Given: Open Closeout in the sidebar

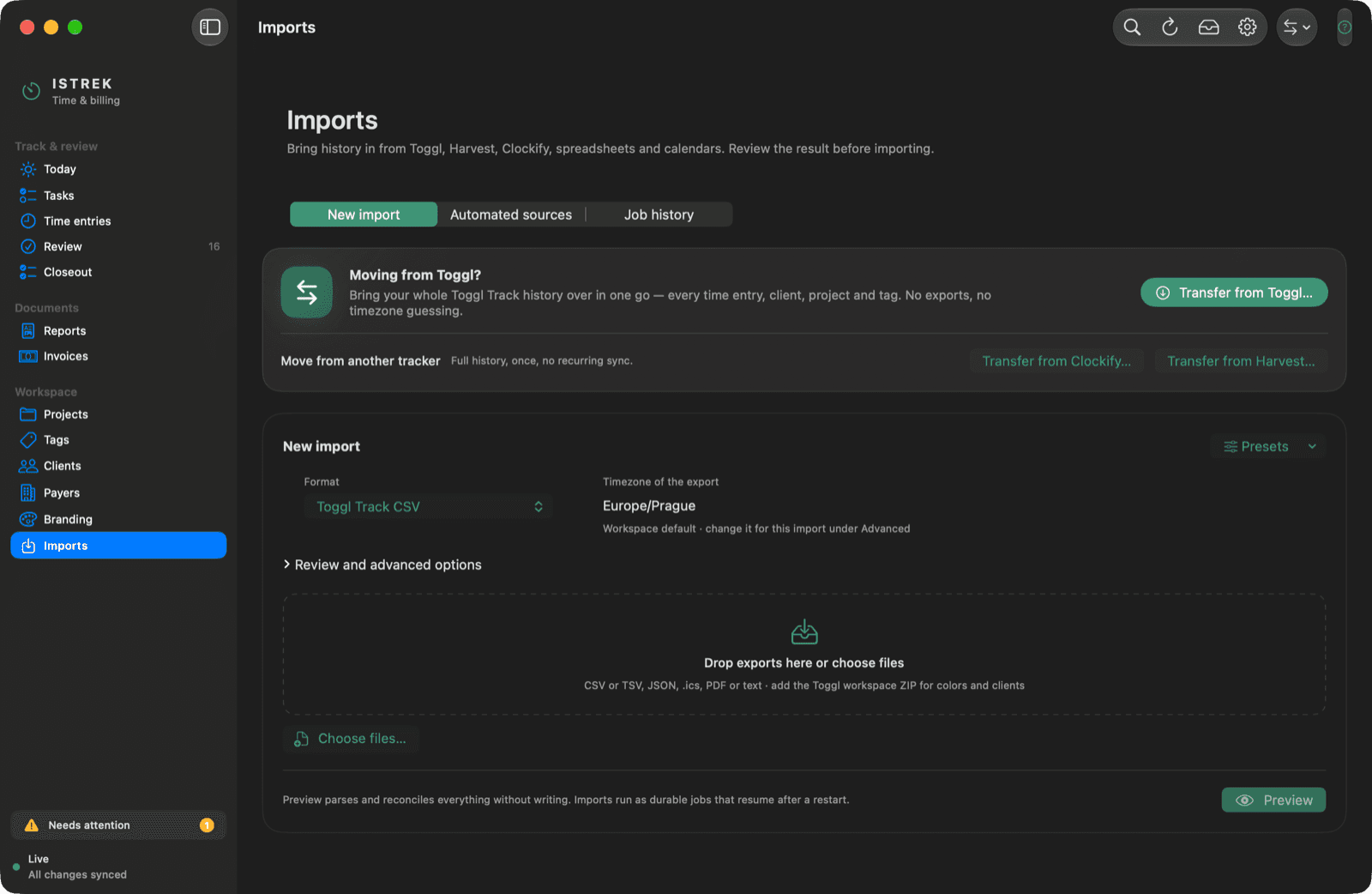Looking at the screenshot, I should pos(118,272).
